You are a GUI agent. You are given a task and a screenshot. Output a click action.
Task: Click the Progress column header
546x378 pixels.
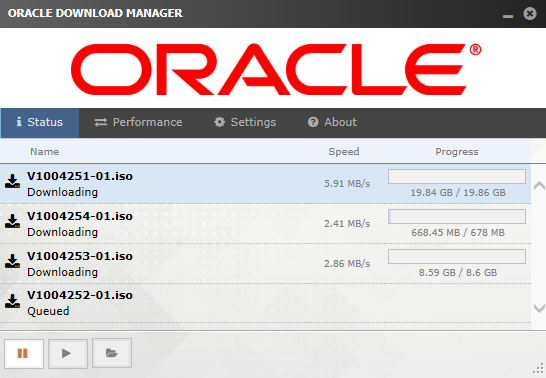457,152
